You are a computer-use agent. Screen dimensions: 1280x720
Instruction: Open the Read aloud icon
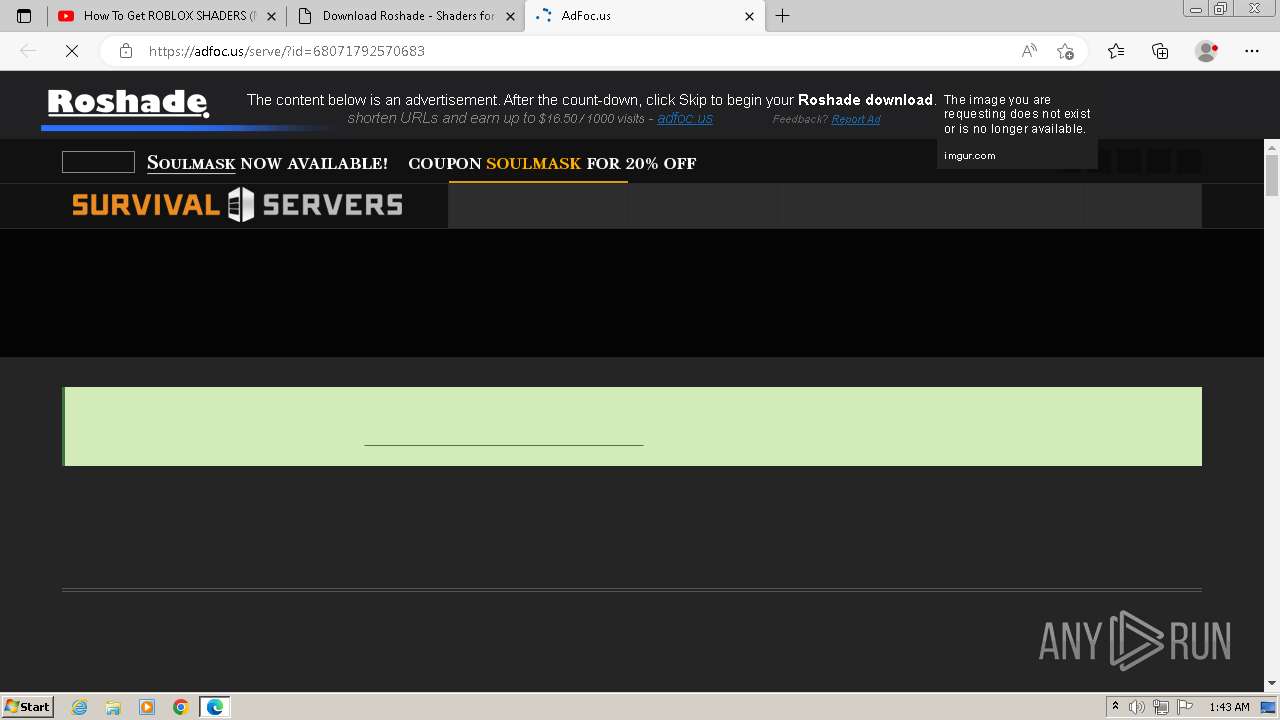point(1029,51)
